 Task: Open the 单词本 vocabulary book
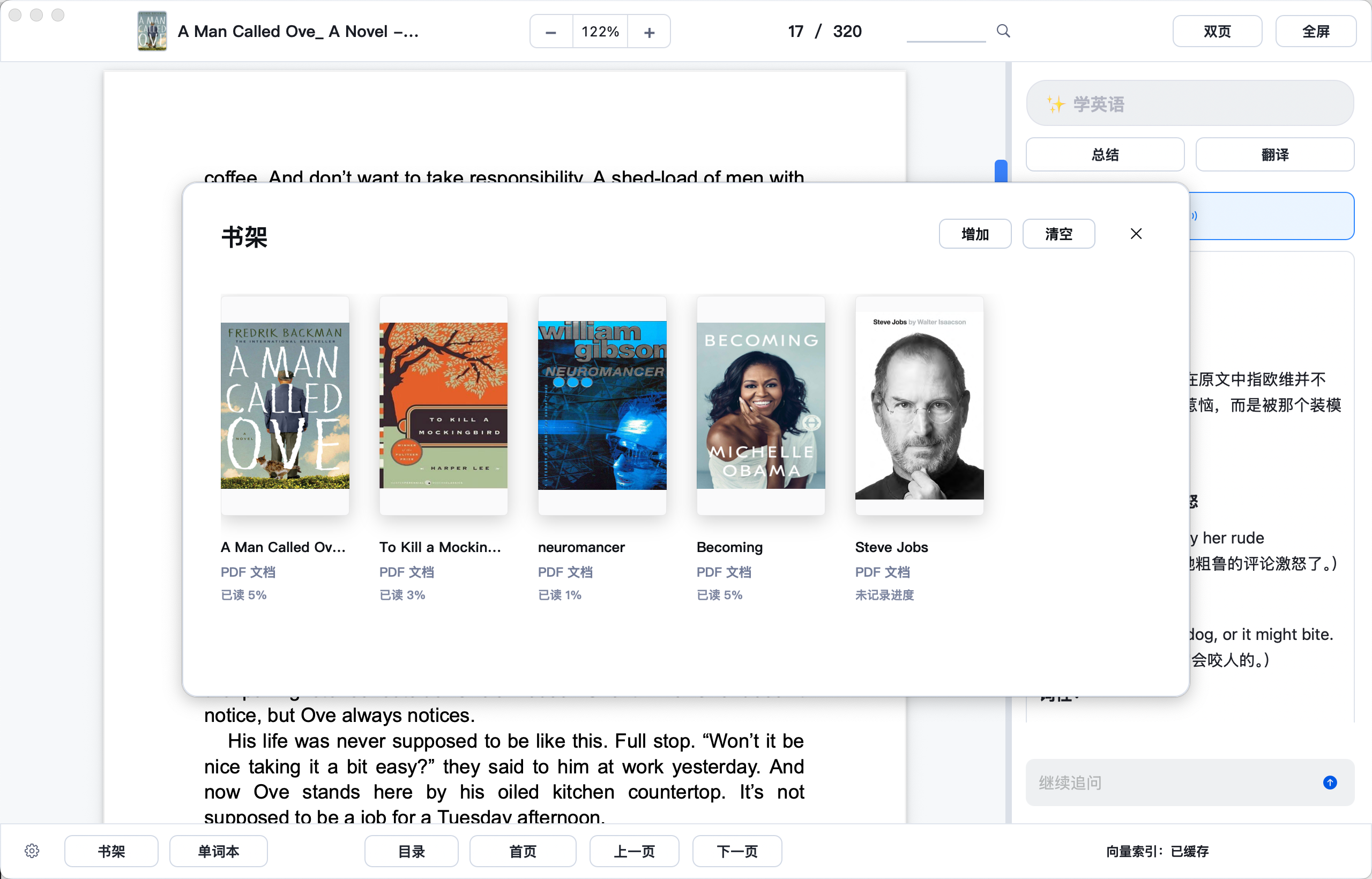(x=219, y=851)
